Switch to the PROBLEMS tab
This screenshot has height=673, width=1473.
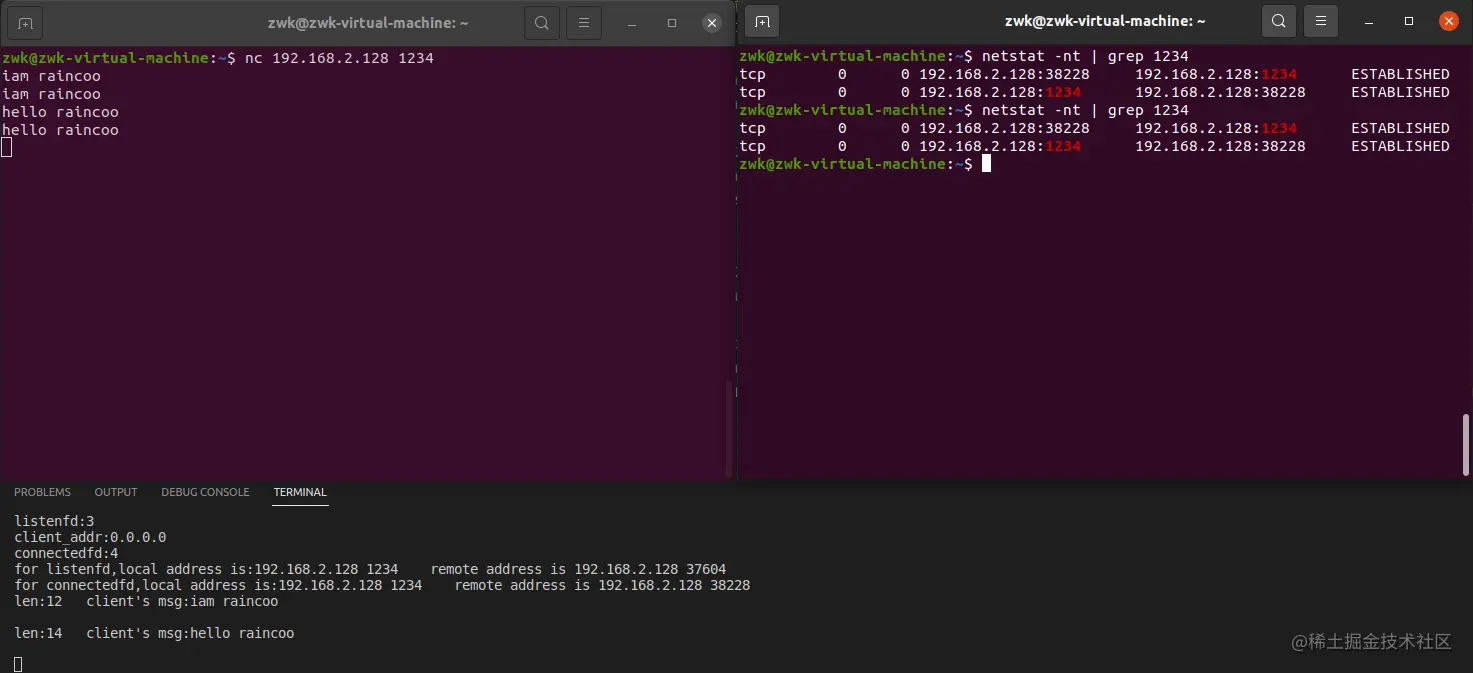click(42, 492)
